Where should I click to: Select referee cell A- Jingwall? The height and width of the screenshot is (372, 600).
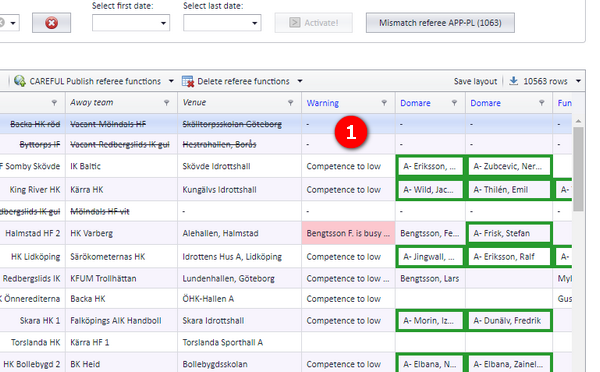(430, 256)
